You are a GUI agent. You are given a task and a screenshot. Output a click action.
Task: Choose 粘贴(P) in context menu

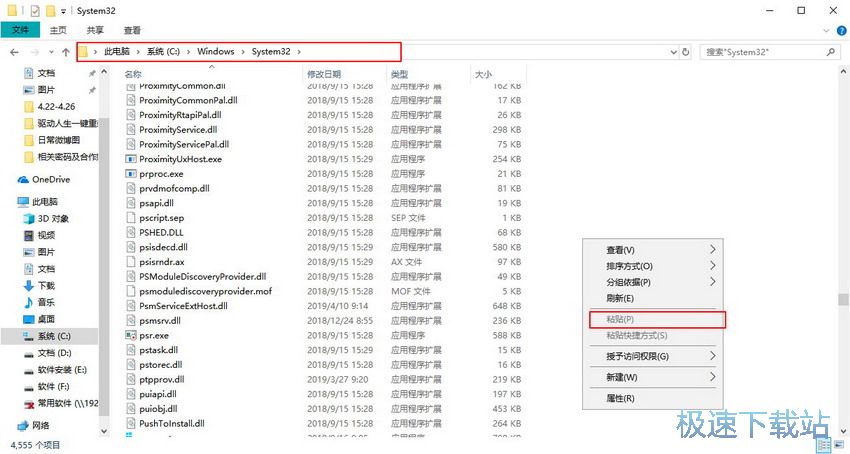coord(653,319)
